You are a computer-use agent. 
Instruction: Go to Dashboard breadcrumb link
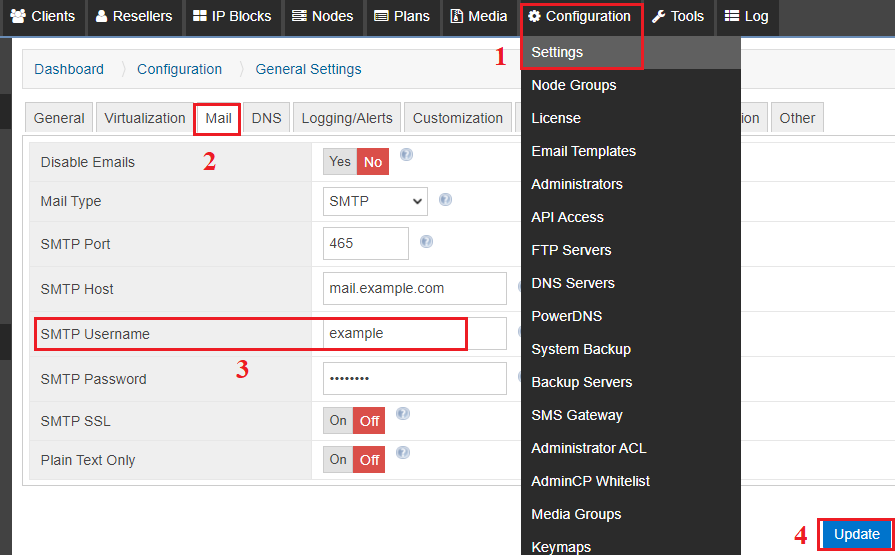(x=69, y=69)
